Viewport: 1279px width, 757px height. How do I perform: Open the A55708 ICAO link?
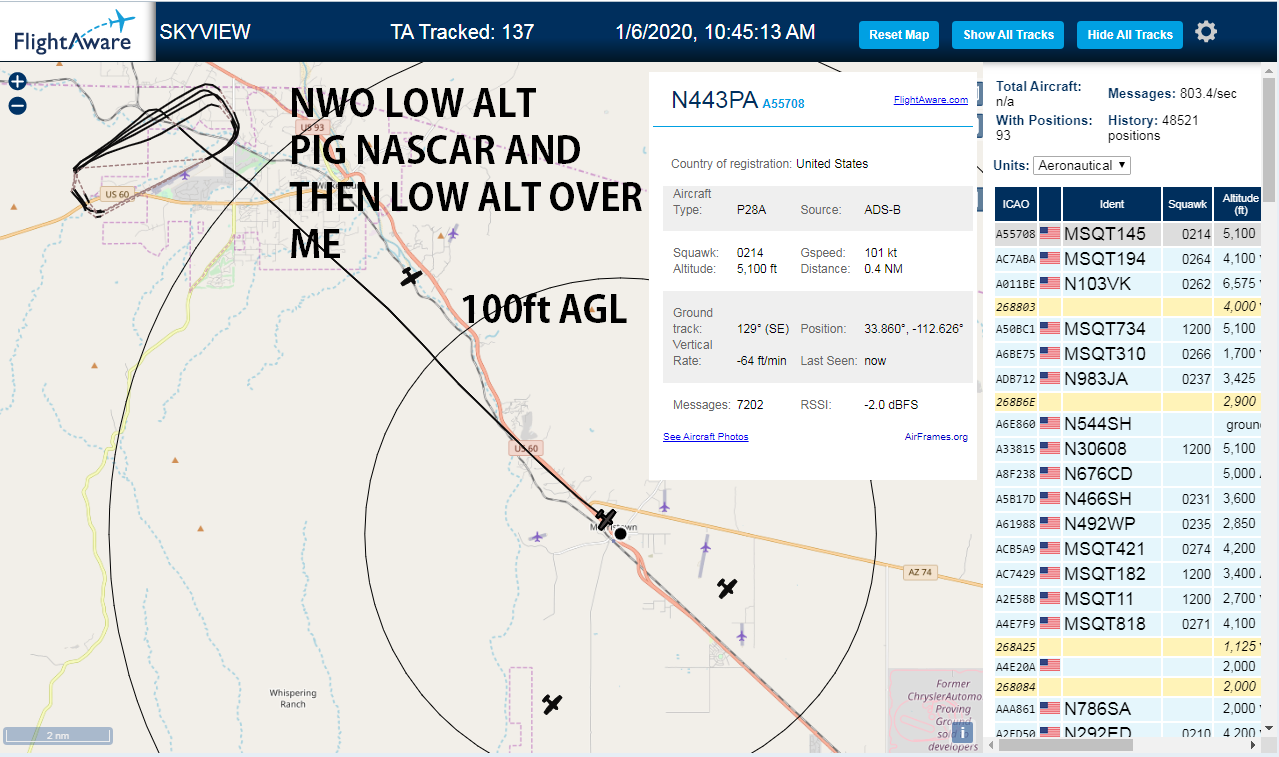click(x=783, y=103)
